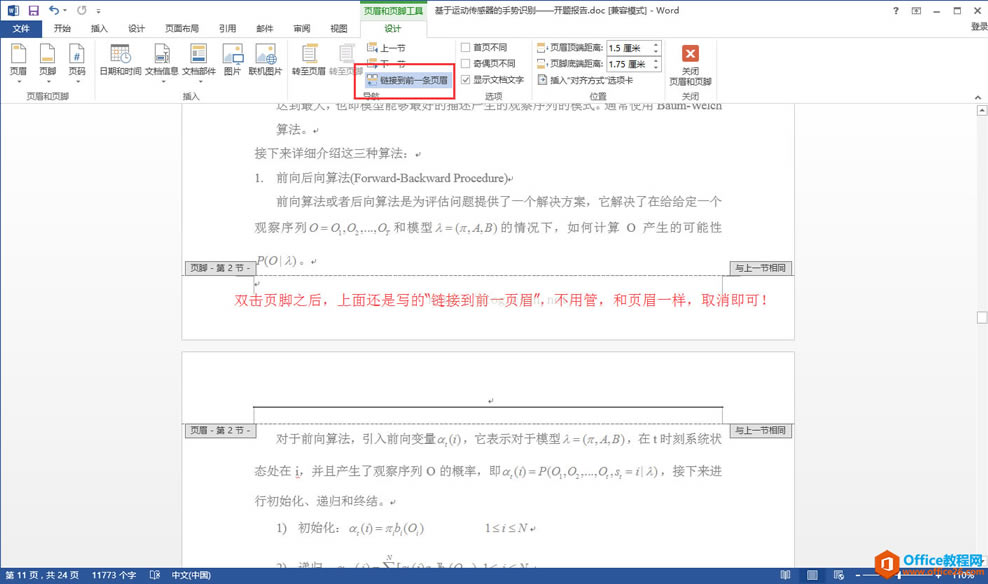Click the 联机图片 online pictures icon
988x584 pixels.
[x=265, y=54]
